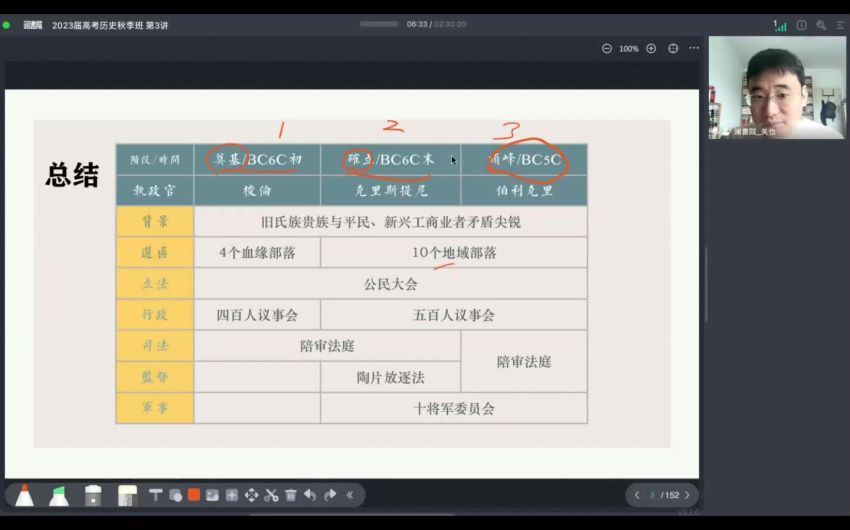Undo last annotation stroke
This screenshot has height=530, width=850.
(x=310, y=495)
